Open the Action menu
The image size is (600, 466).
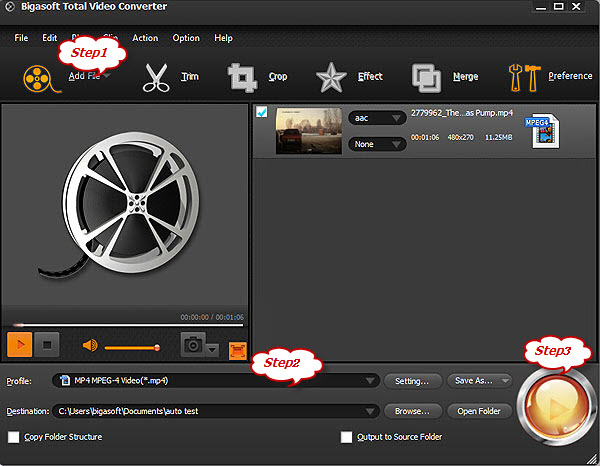[x=145, y=38]
